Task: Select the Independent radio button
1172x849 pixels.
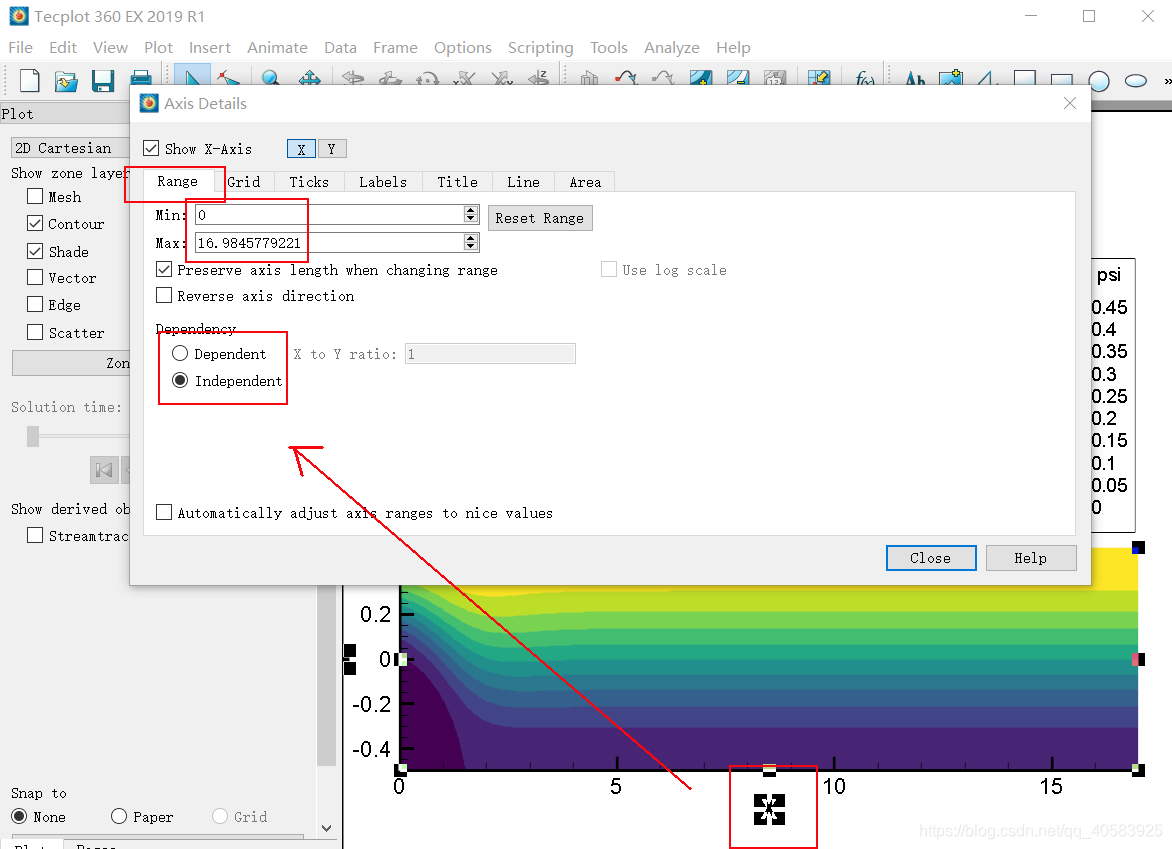Action: (180, 380)
